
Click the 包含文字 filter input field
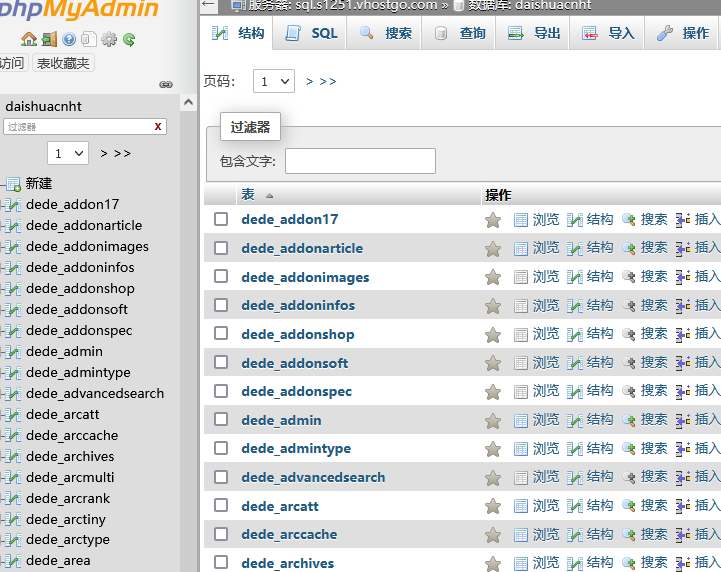coord(360,161)
